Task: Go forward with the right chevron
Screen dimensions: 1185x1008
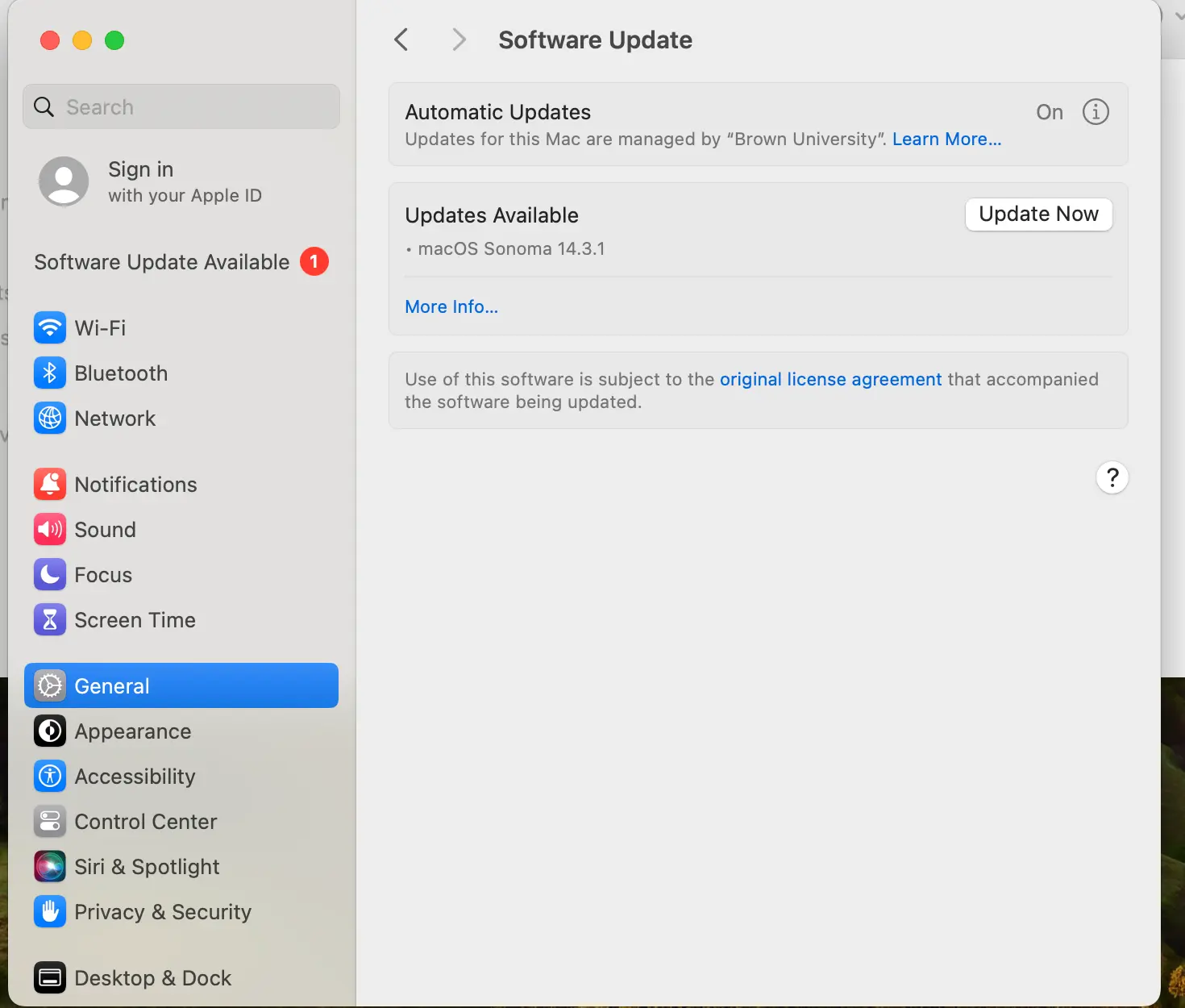Action: click(x=459, y=40)
